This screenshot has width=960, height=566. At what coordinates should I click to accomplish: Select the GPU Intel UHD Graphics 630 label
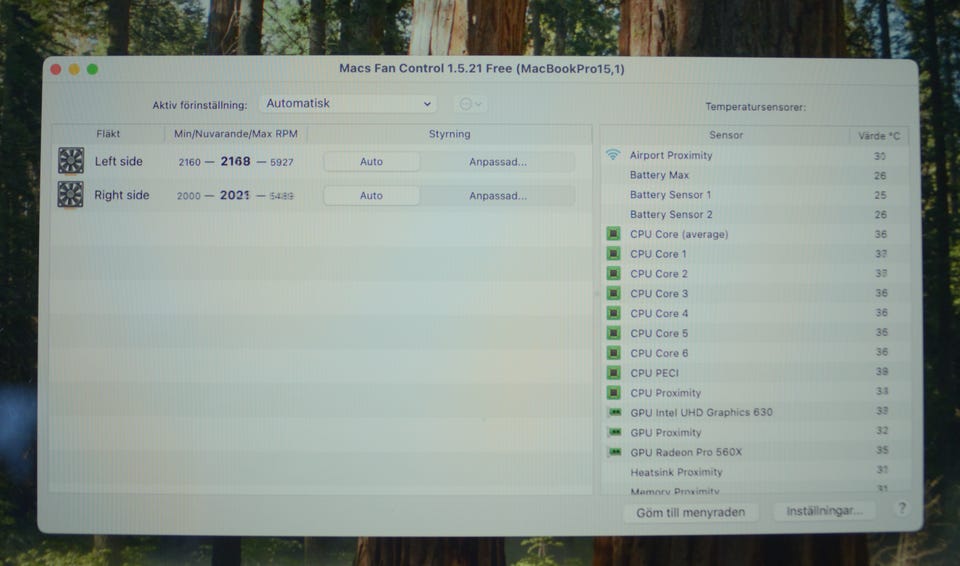click(702, 412)
